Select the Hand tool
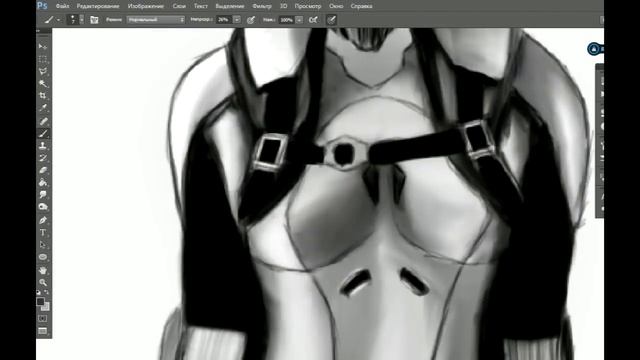The image size is (640, 360). [x=42, y=270]
